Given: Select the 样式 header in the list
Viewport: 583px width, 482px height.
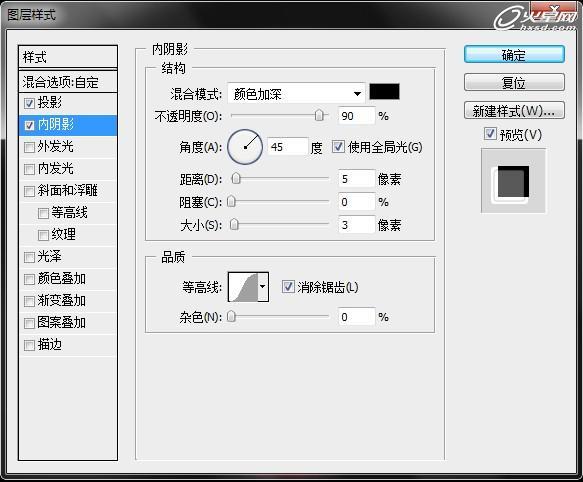Looking at the screenshot, I should pos(68,57).
